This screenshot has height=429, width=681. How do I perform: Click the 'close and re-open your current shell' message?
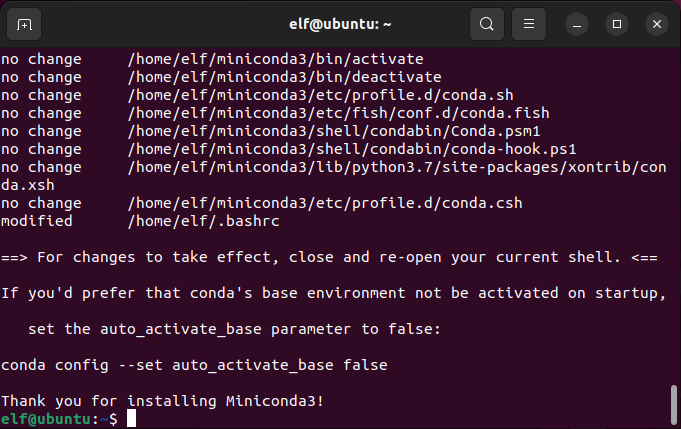pyautogui.click(x=455, y=257)
